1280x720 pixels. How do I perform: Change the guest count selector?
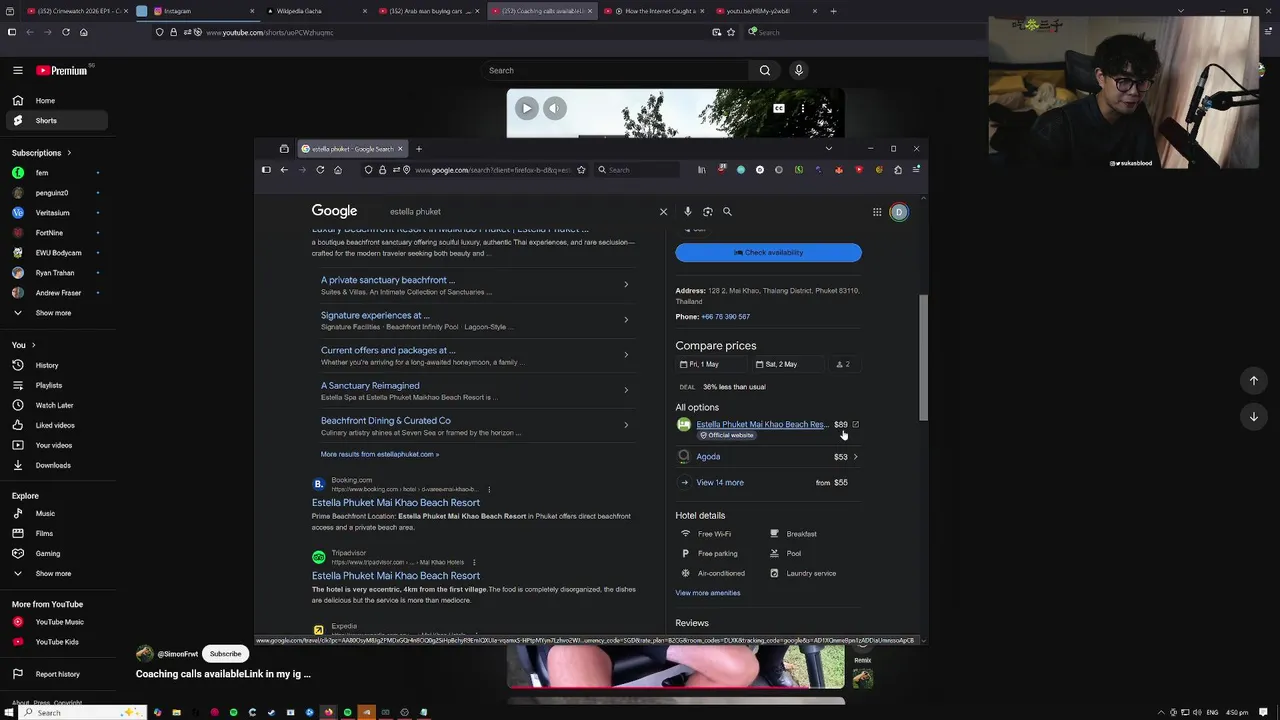coord(843,364)
